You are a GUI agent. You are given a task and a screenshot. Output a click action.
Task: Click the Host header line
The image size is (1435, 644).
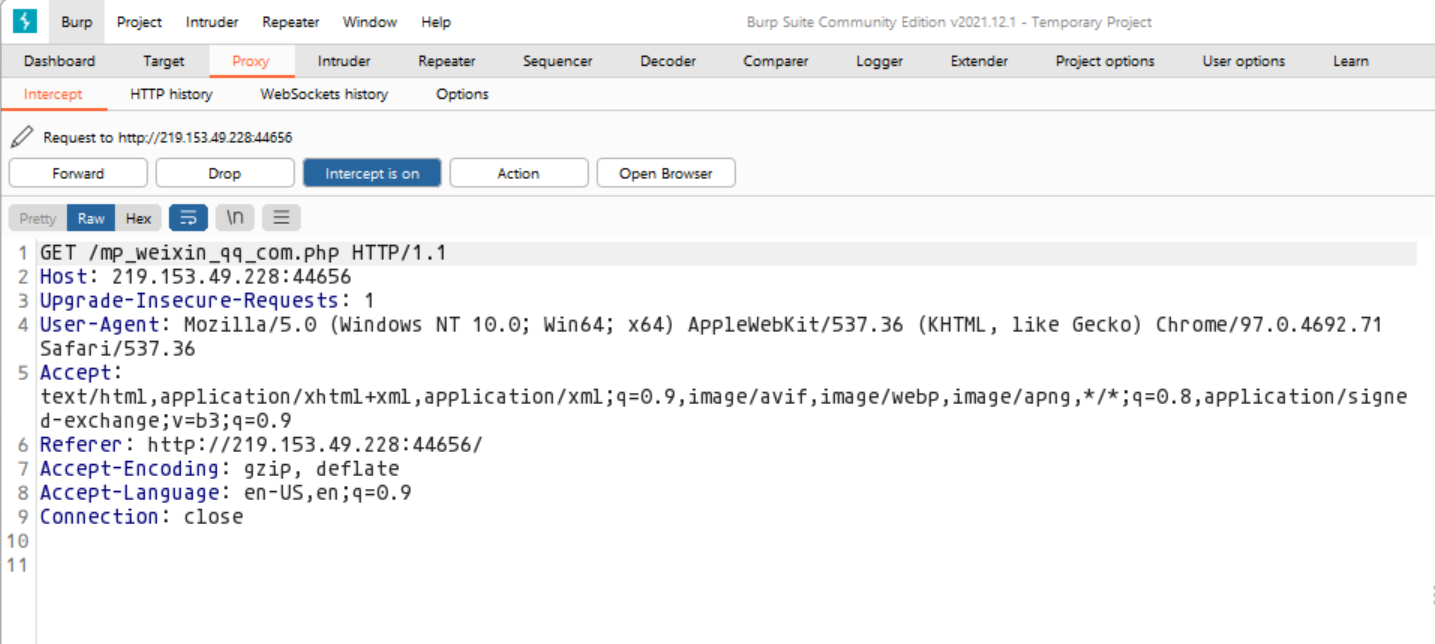[x=196, y=276]
